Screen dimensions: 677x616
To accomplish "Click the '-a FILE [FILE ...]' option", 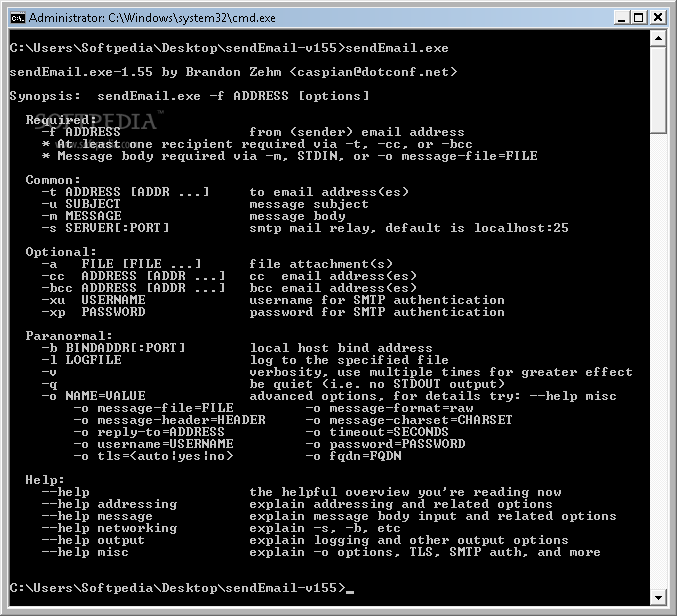I will (121, 264).
